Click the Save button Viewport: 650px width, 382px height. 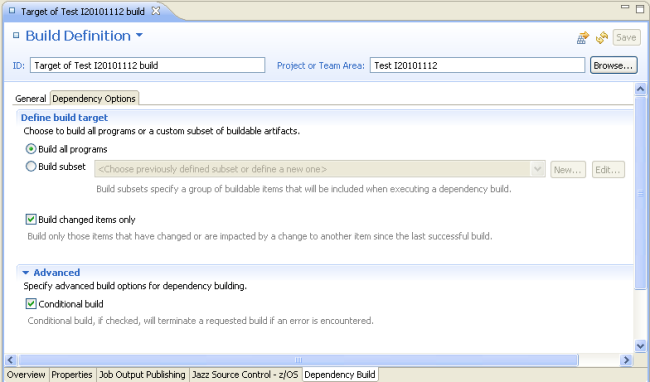point(626,38)
